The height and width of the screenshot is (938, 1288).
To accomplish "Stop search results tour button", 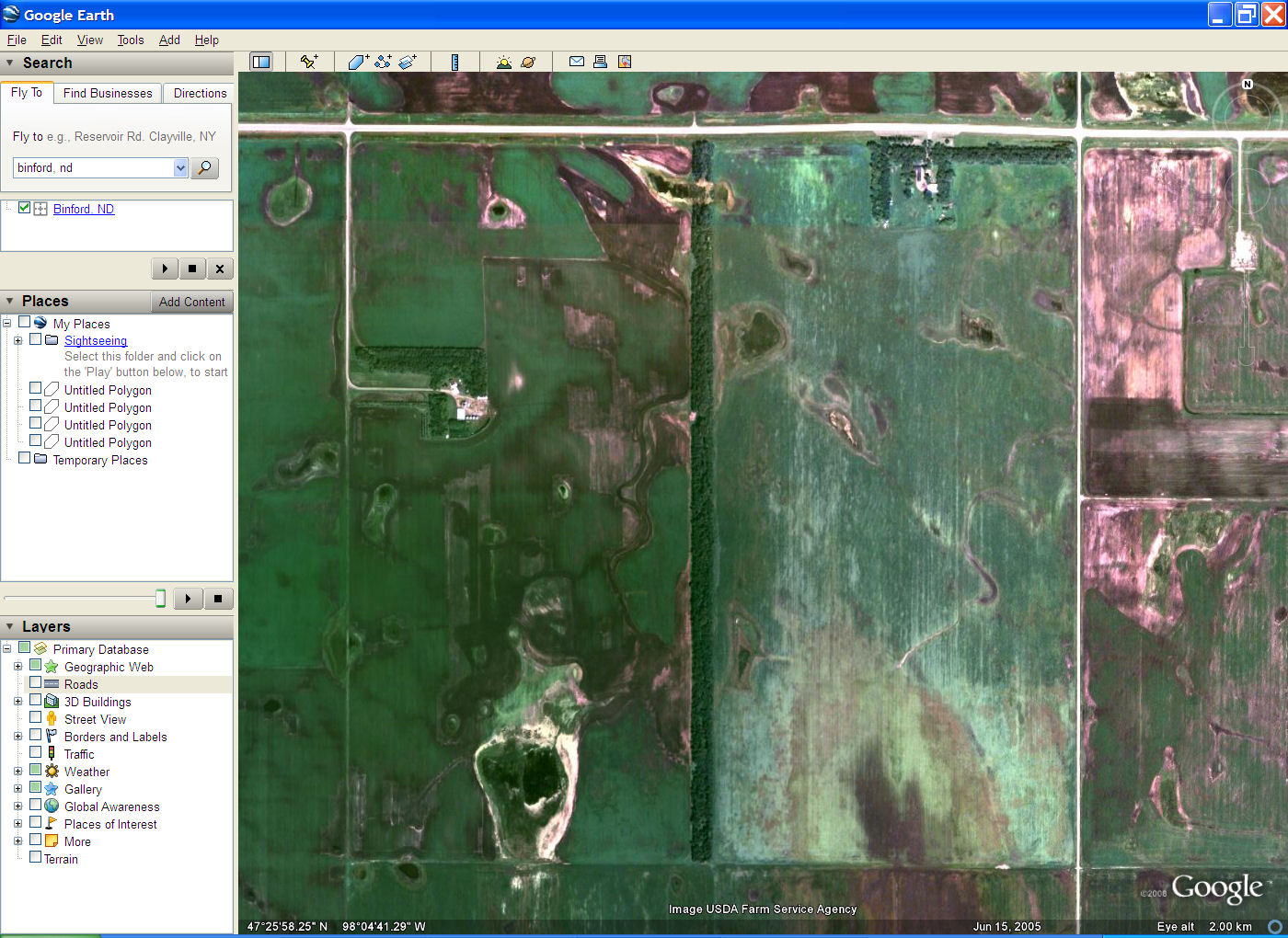I will [192, 269].
